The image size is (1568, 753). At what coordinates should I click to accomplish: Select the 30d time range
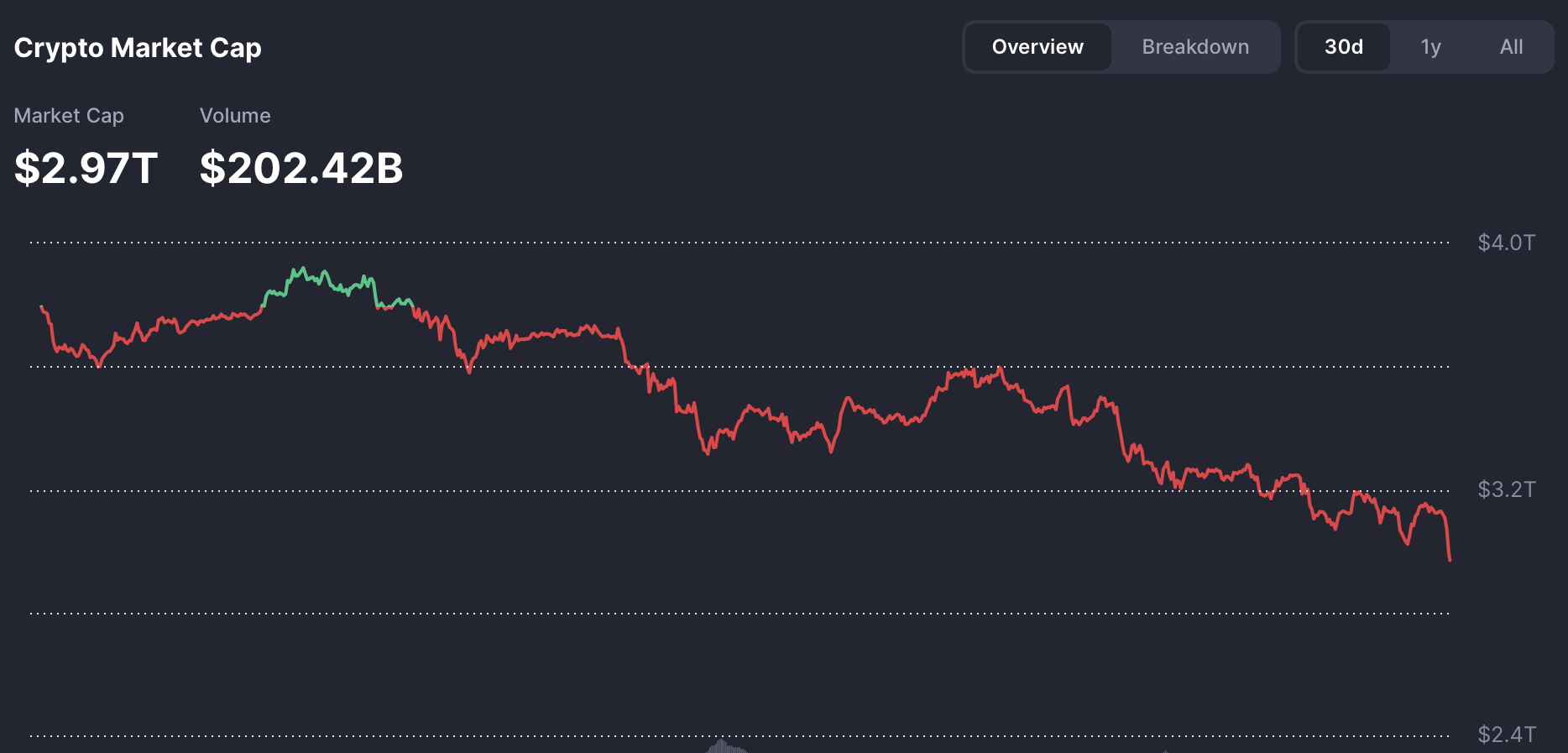[x=1343, y=47]
